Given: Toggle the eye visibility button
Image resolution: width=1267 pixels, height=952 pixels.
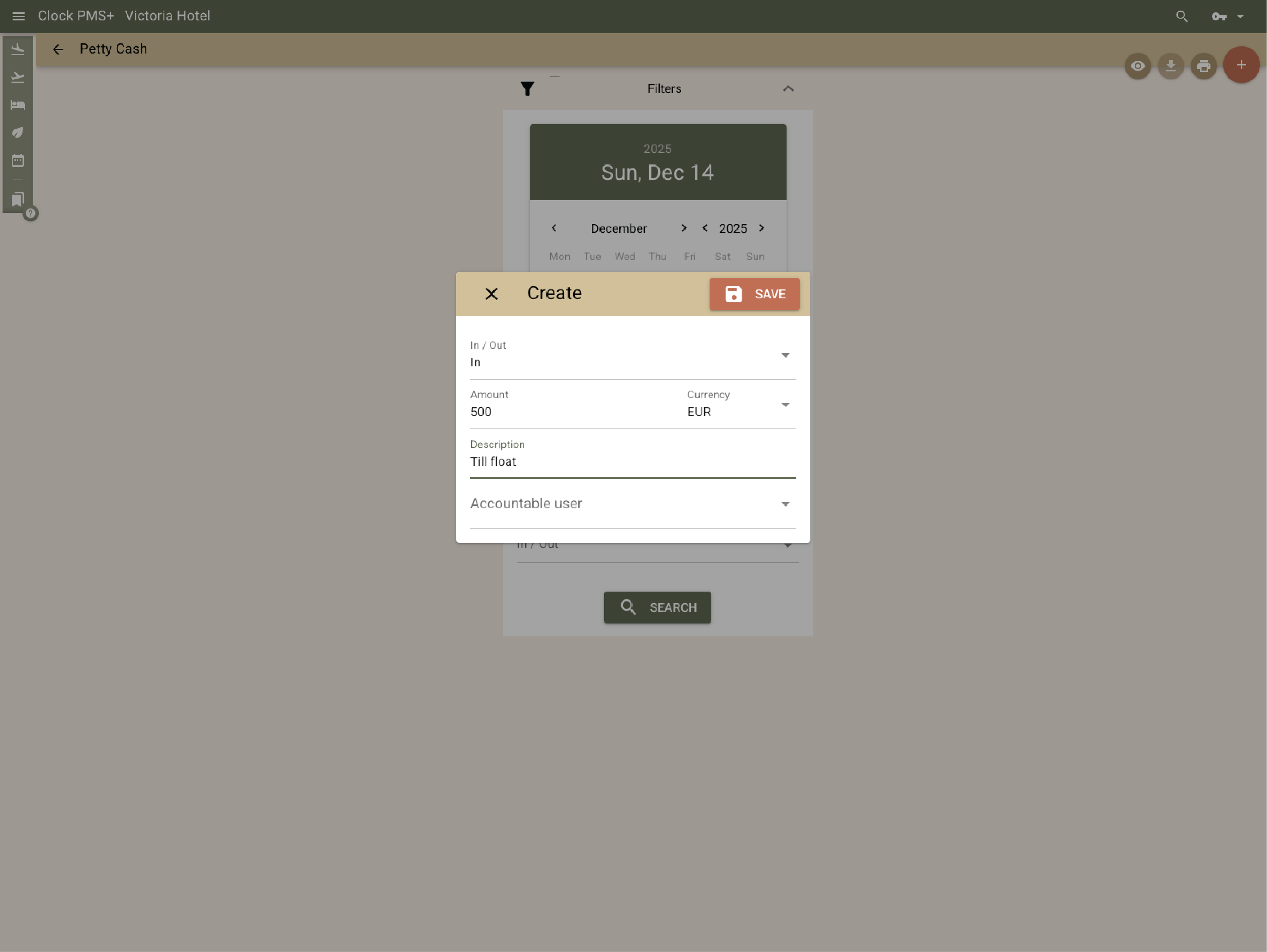Looking at the screenshot, I should click(1138, 66).
